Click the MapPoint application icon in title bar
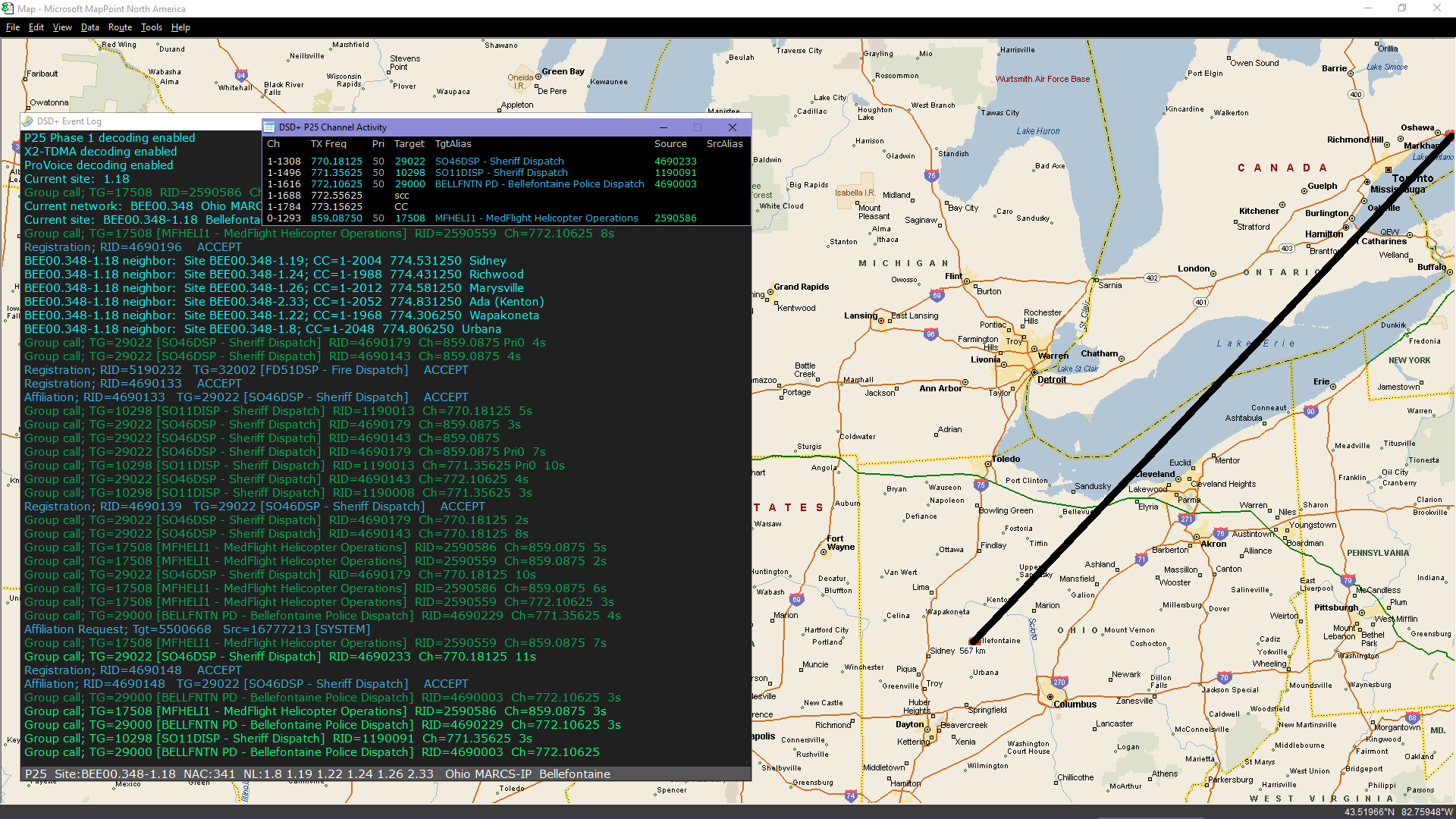This screenshot has height=819, width=1456. (x=8, y=8)
